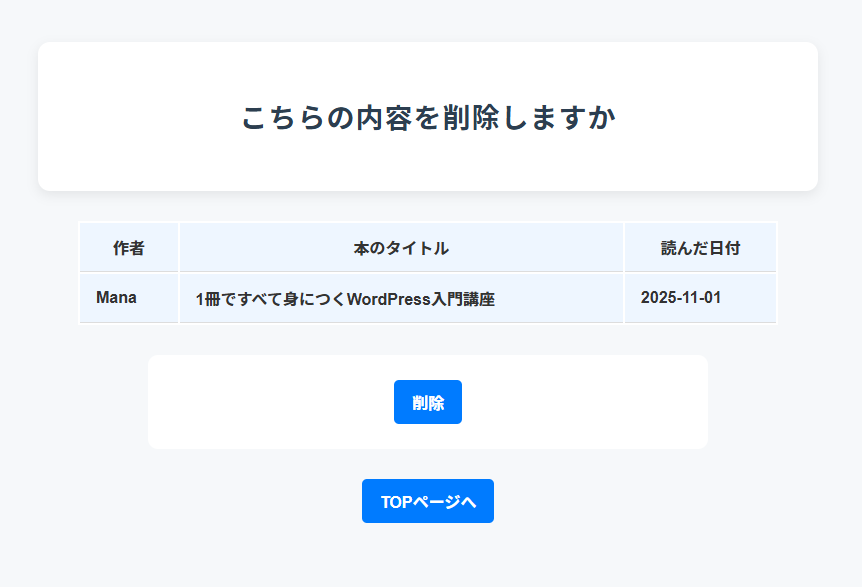Click the 1冊 text starting the title
The height and width of the screenshot is (587, 862).
[206, 299]
